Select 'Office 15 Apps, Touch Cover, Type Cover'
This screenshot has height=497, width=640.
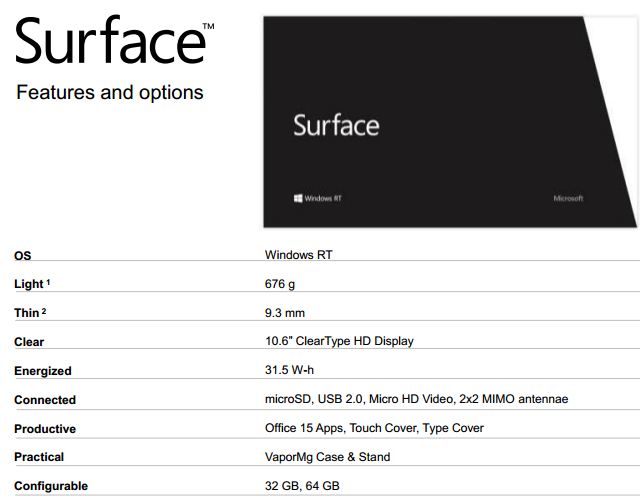[x=374, y=428]
